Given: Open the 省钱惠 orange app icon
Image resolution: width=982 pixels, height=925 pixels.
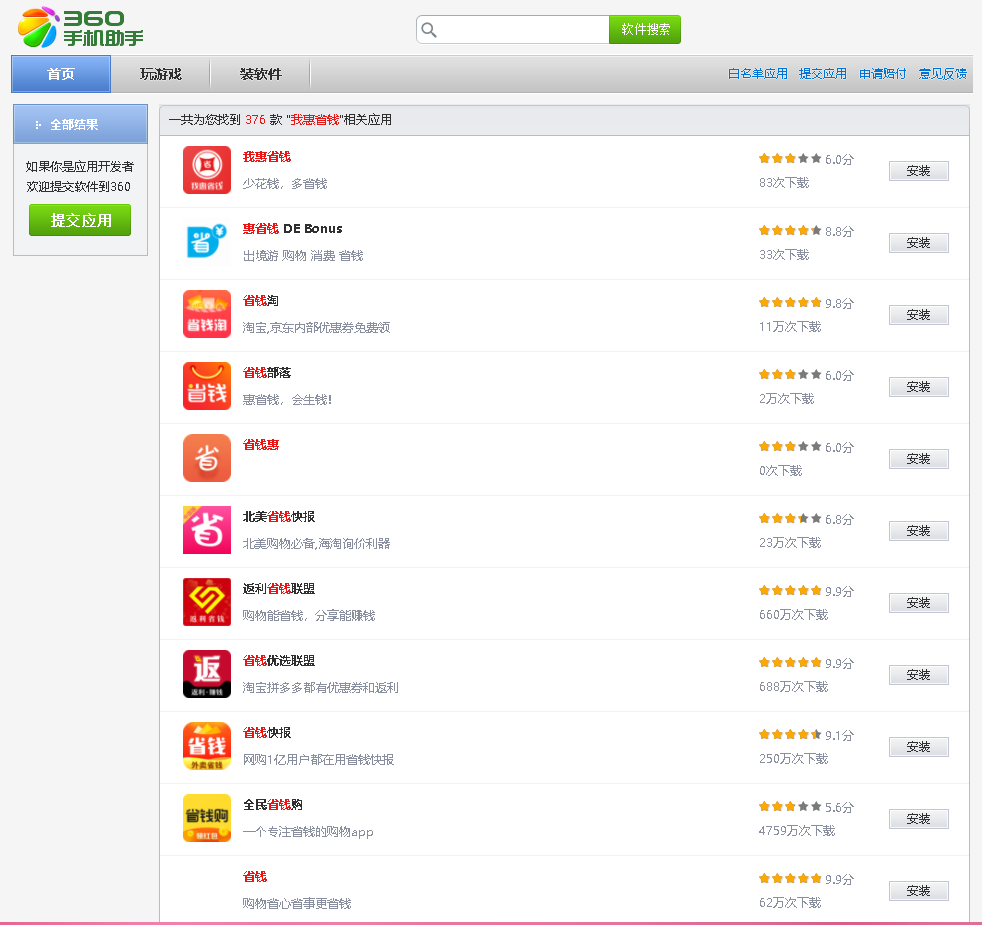Looking at the screenshot, I should pyautogui.click(x=207, y=458).
